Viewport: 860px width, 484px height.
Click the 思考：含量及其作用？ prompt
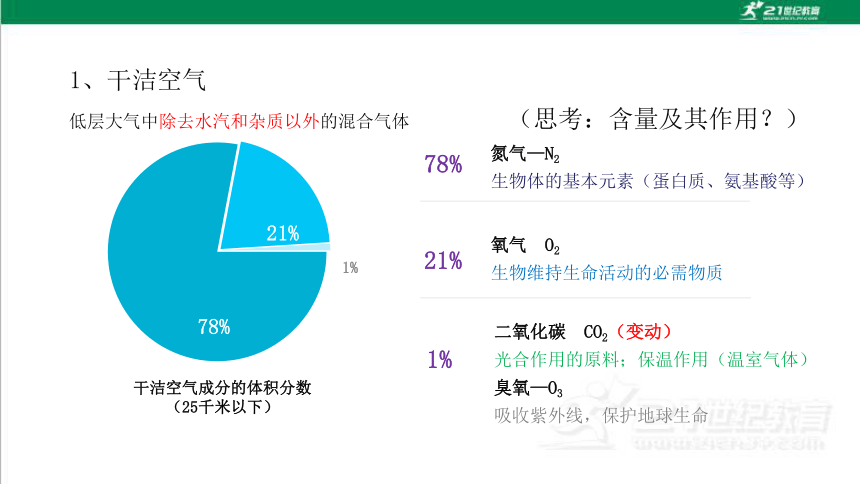point(658,119)
